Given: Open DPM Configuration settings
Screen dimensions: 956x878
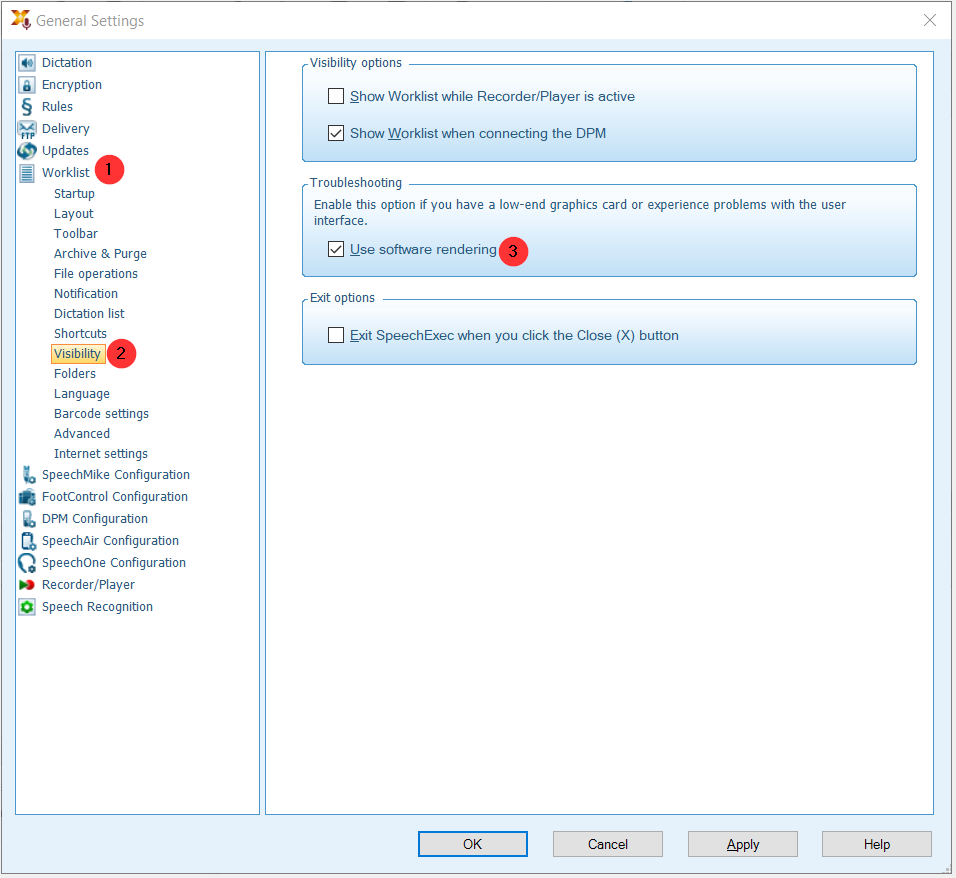Looking at the screenshot, I should click(x=95, y=518).
